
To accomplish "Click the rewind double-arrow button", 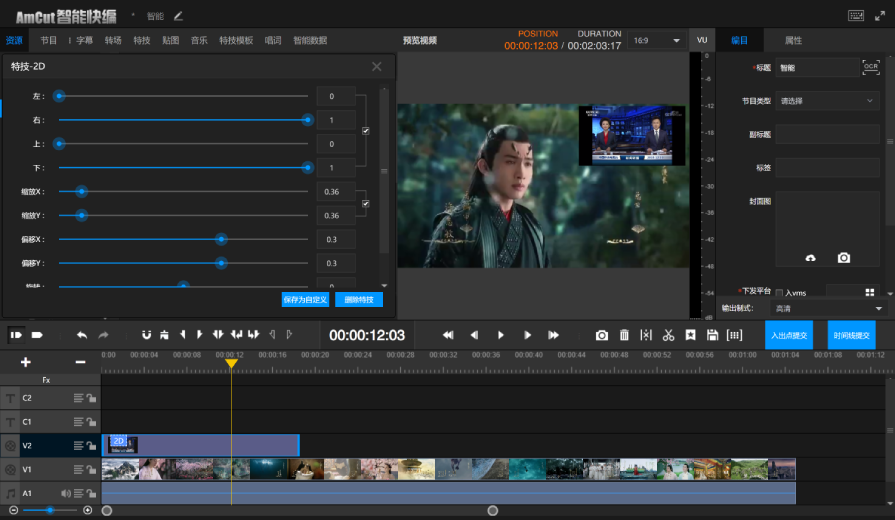I will click(448, 335).
